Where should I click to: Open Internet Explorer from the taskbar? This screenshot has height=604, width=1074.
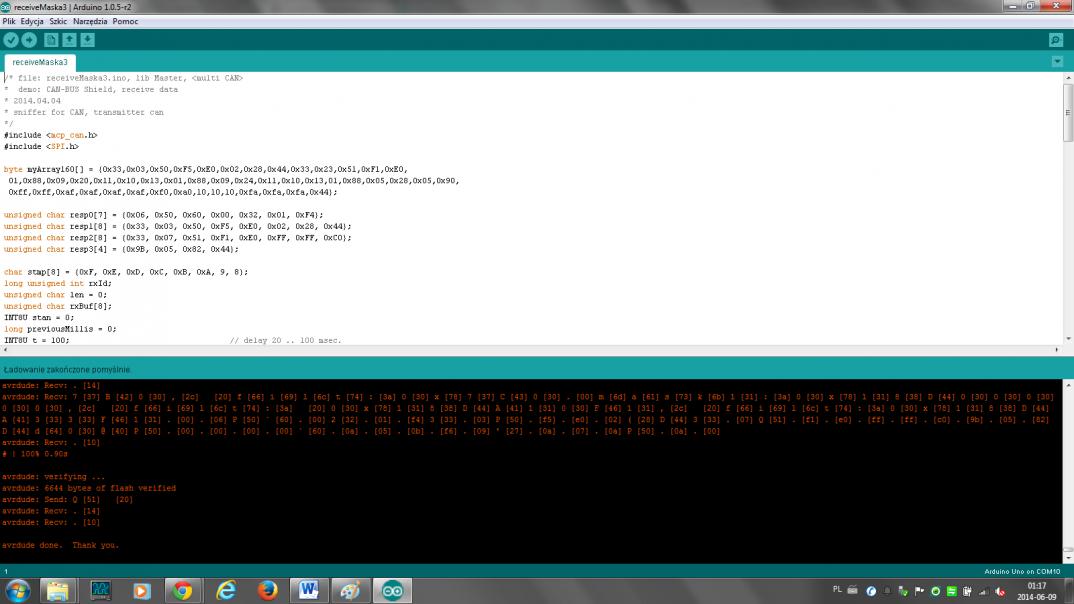(x=224, y=590)
